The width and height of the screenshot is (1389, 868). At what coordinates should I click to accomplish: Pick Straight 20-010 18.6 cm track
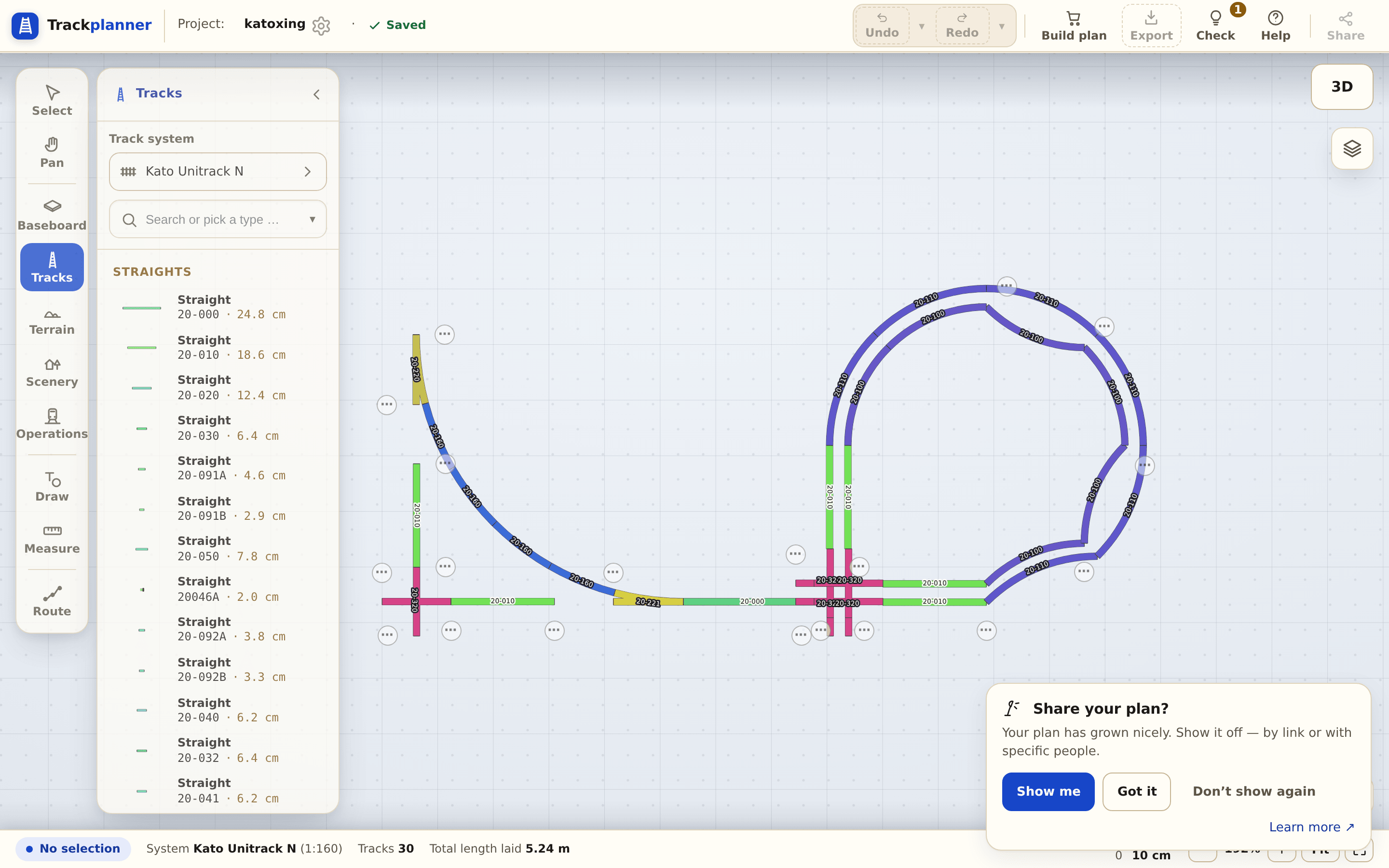(x=218, y=347)
